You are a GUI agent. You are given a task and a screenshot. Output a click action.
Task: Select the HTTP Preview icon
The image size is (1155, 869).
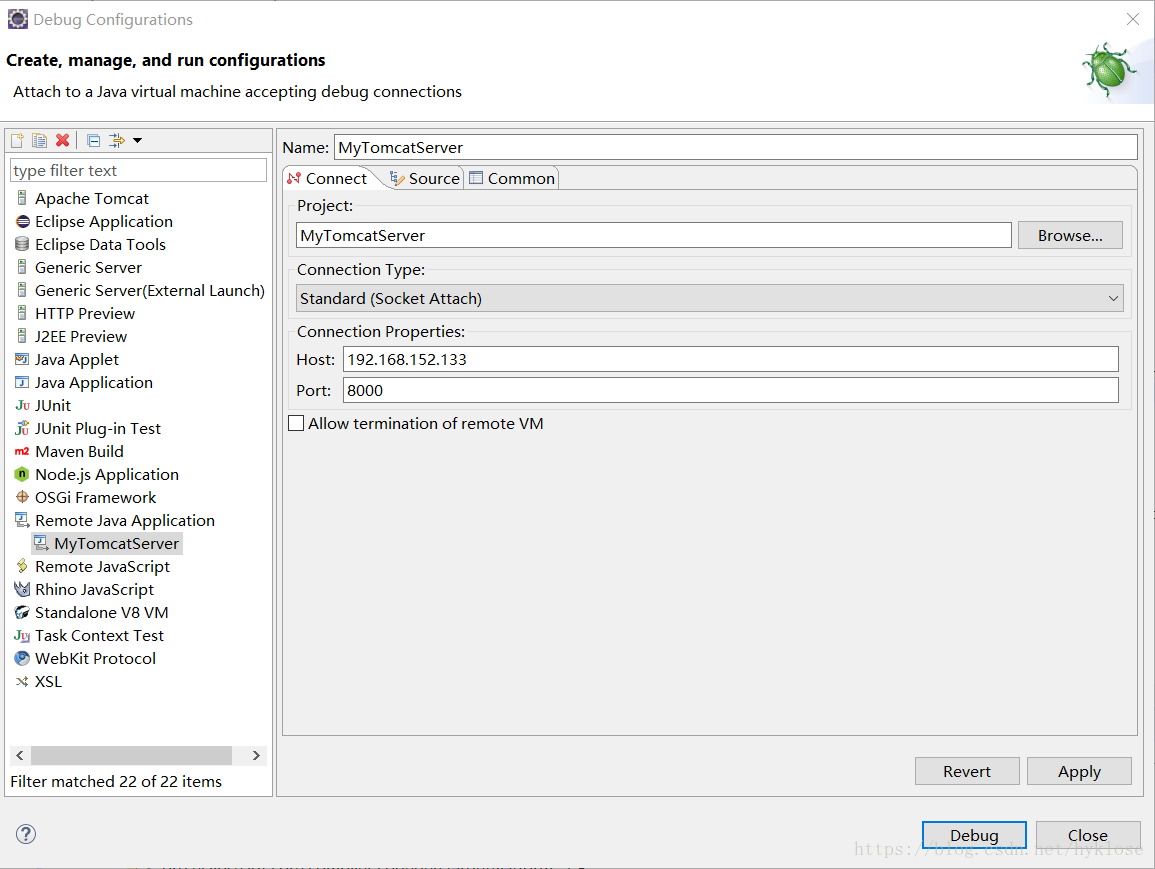22,313
